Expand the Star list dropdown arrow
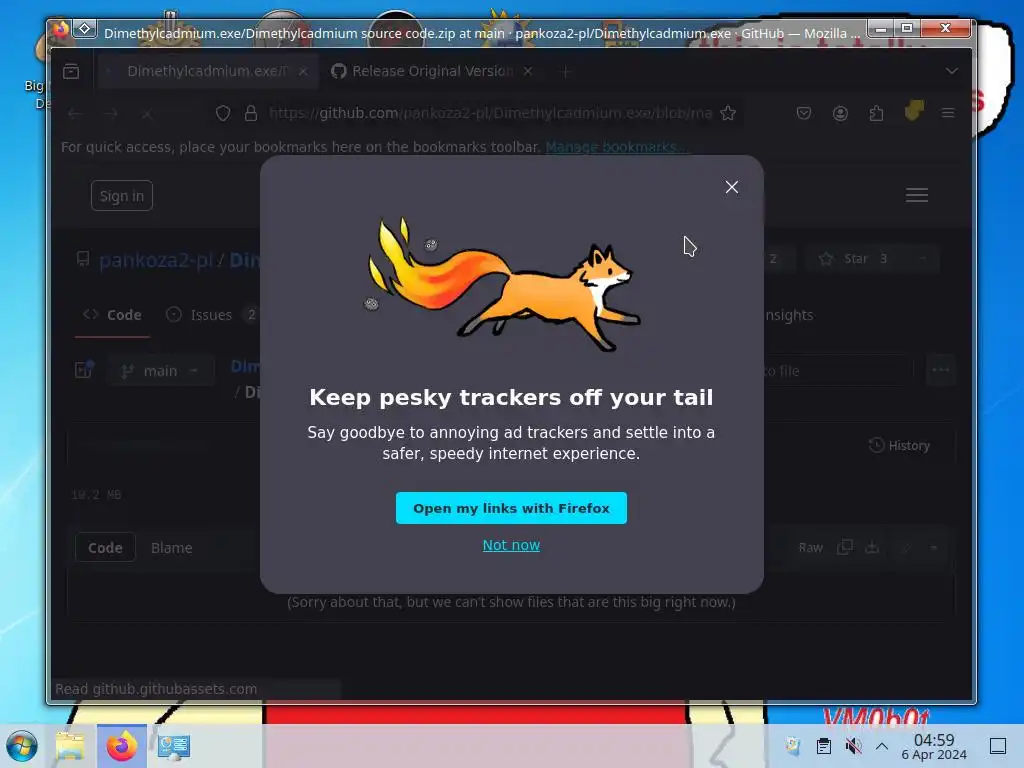The height and width of the screenshot is (768, 1024). tap(923, 259)
